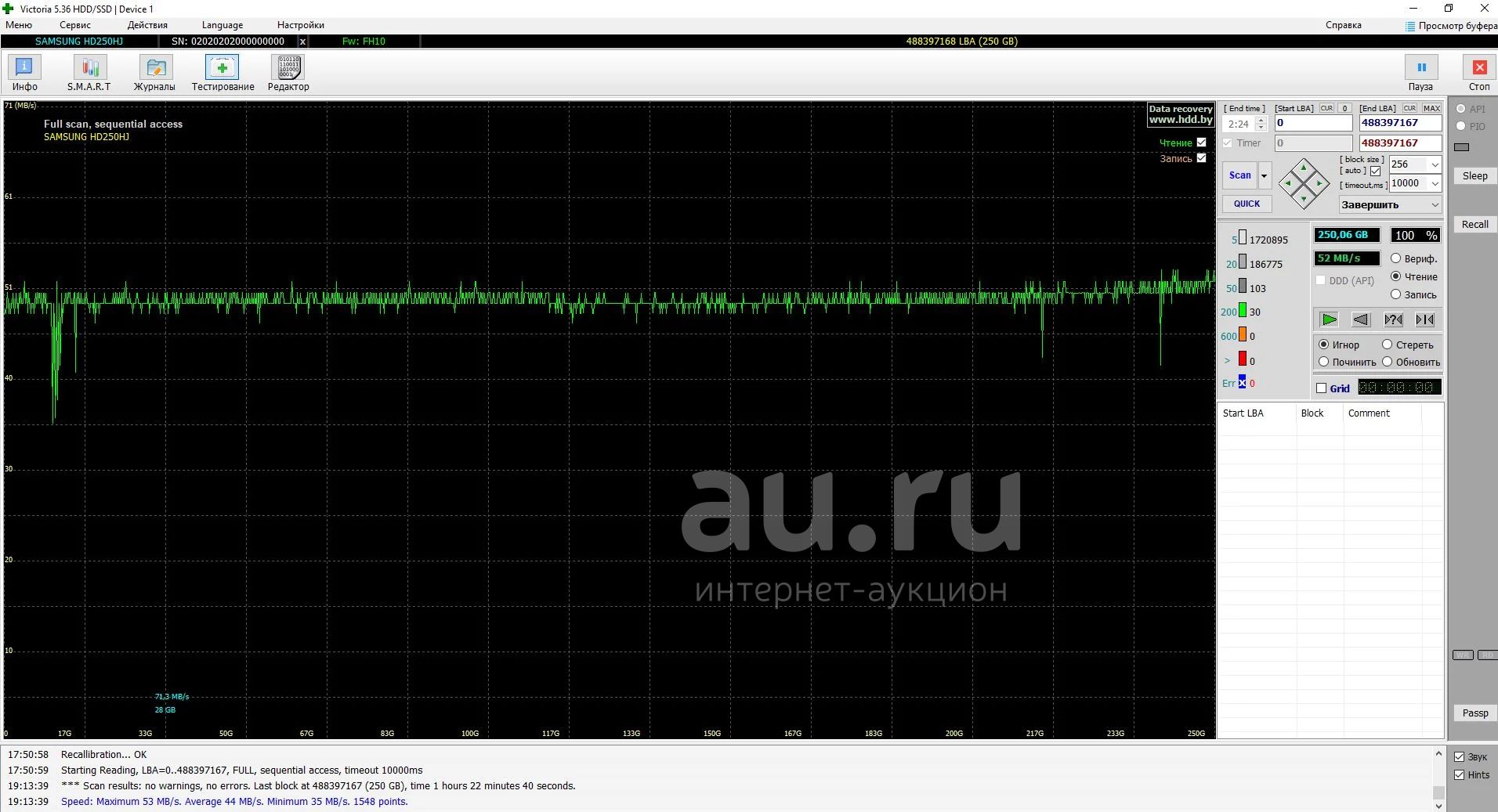
Task: Select the Вериф. radio button
Action: (x=1395, y=258)
